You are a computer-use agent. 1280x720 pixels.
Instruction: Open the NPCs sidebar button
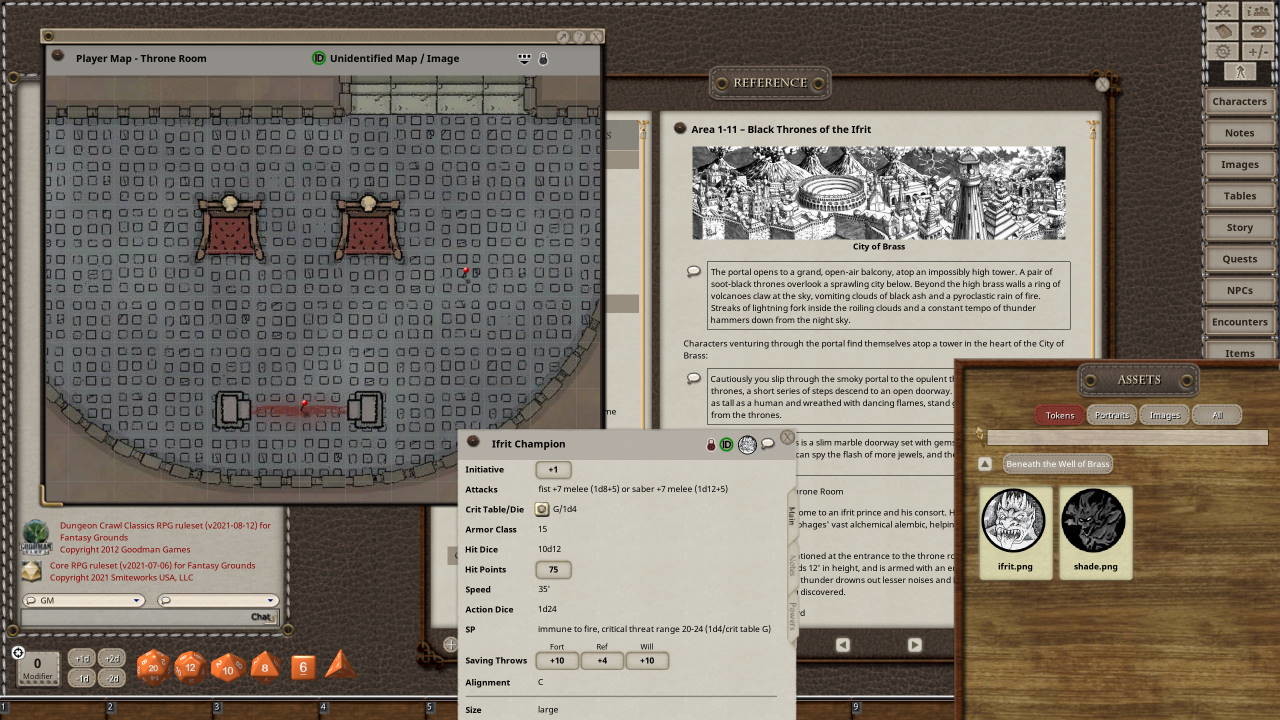pos(1239,290)
